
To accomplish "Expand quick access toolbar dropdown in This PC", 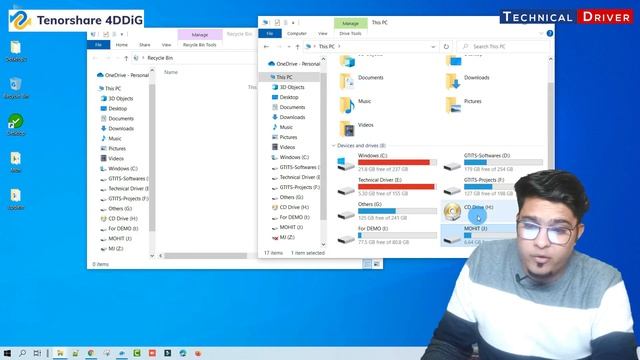I will pos(293,22).
